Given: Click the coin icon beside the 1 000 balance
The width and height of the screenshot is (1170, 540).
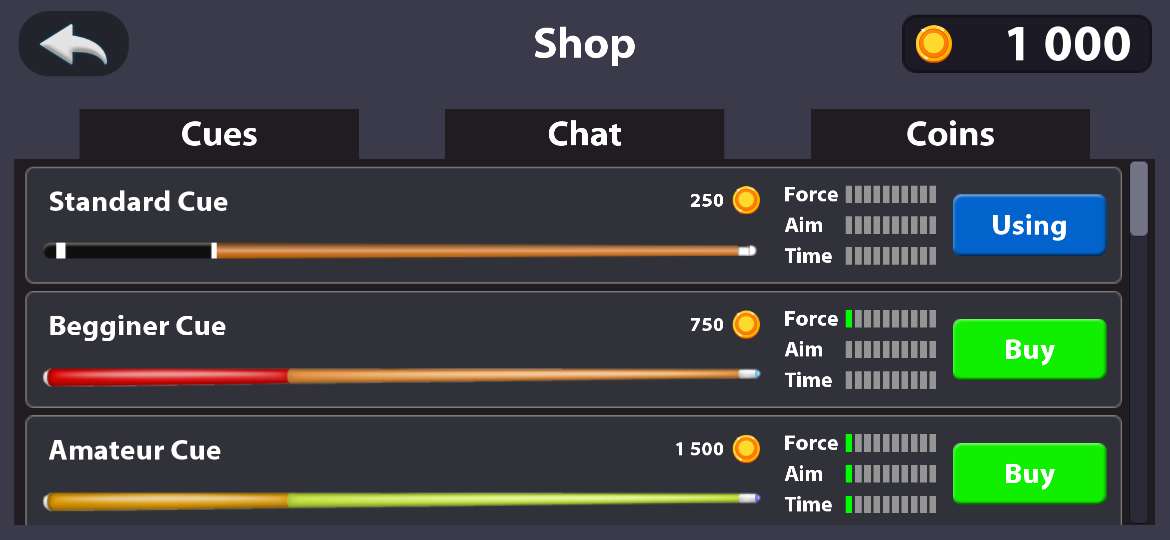Looking at the screenshot, I should tap(934, 44).
